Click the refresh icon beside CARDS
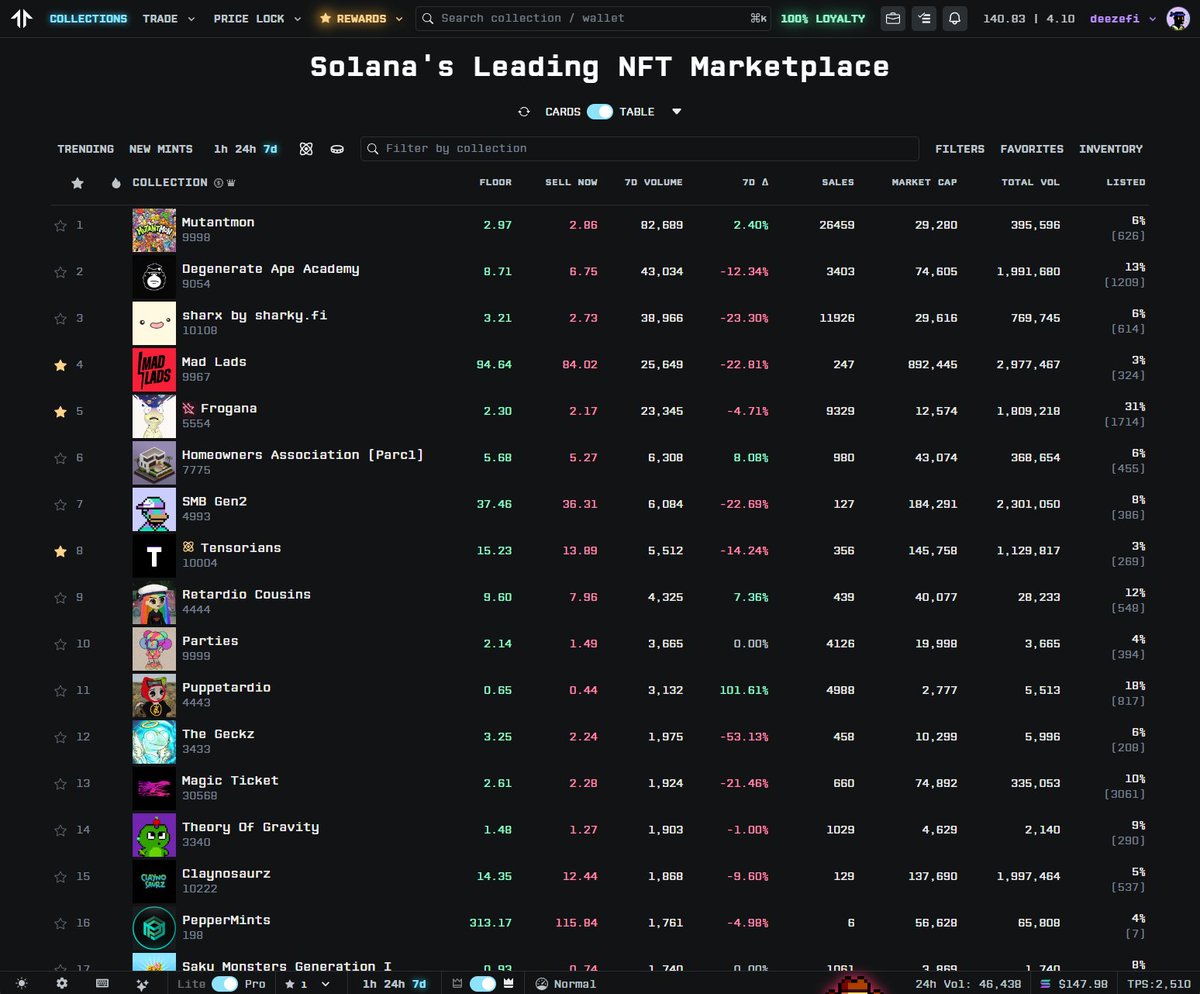The height and width of the screenshot is (994, 1200). (524, 112)
